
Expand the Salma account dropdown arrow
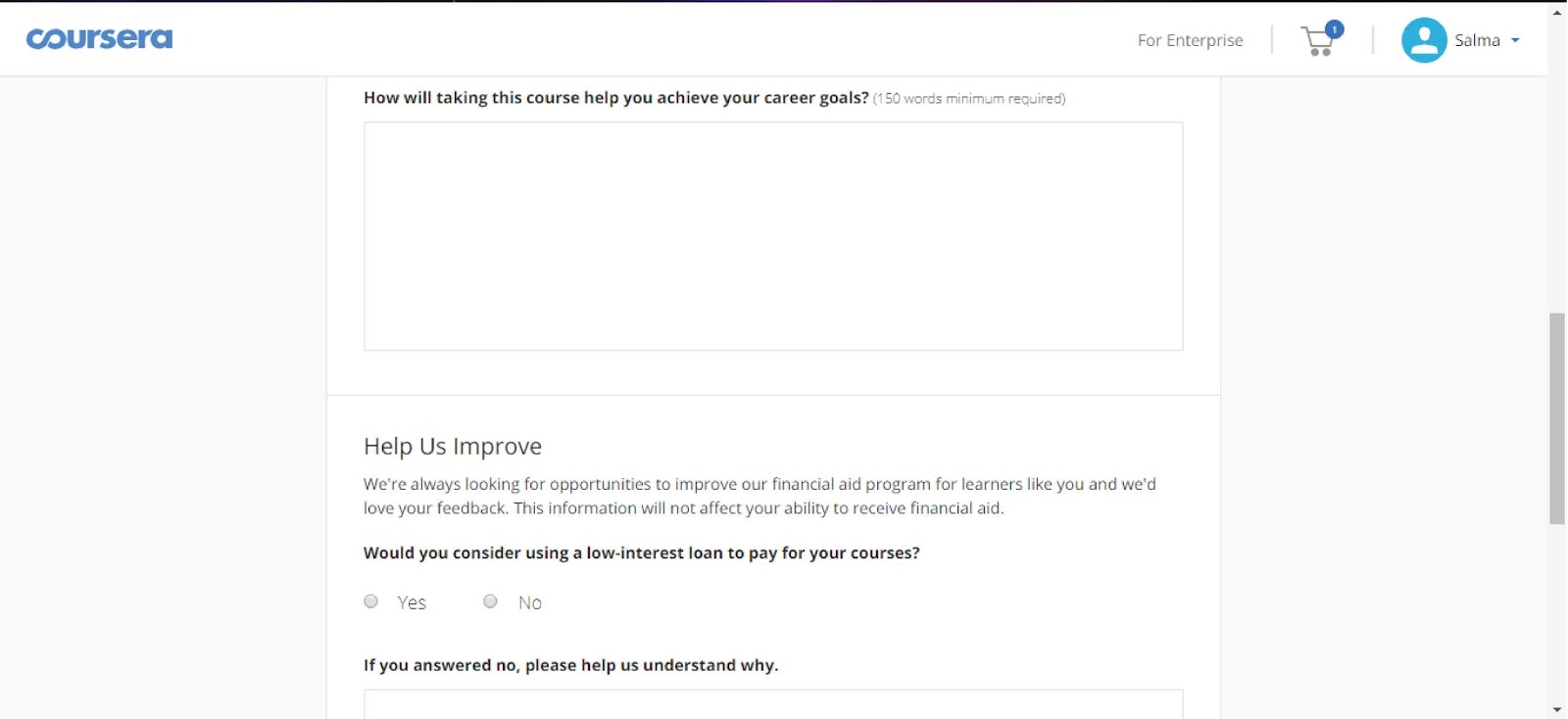(x=1515, y=40)
